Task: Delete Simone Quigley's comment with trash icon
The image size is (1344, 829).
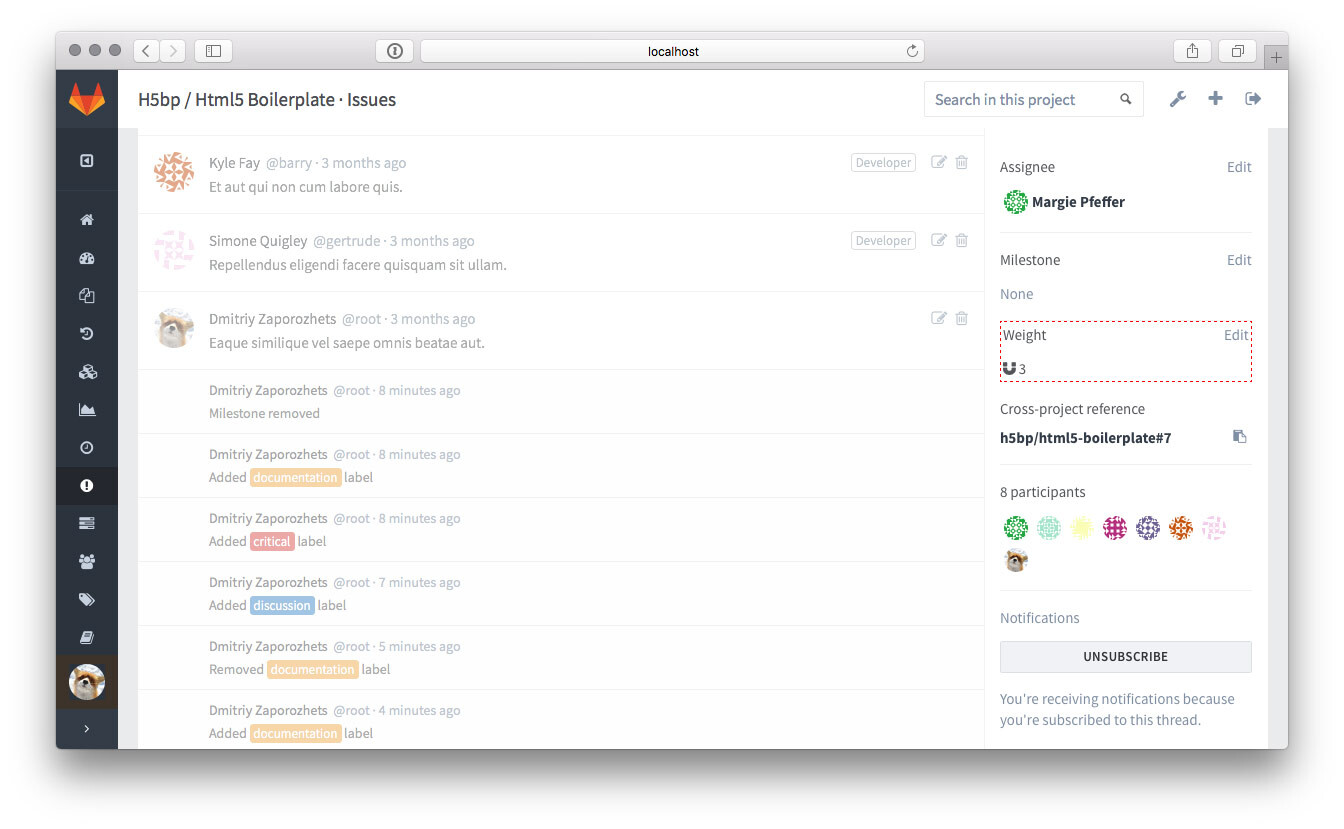Action: click(x=961, y=240)
